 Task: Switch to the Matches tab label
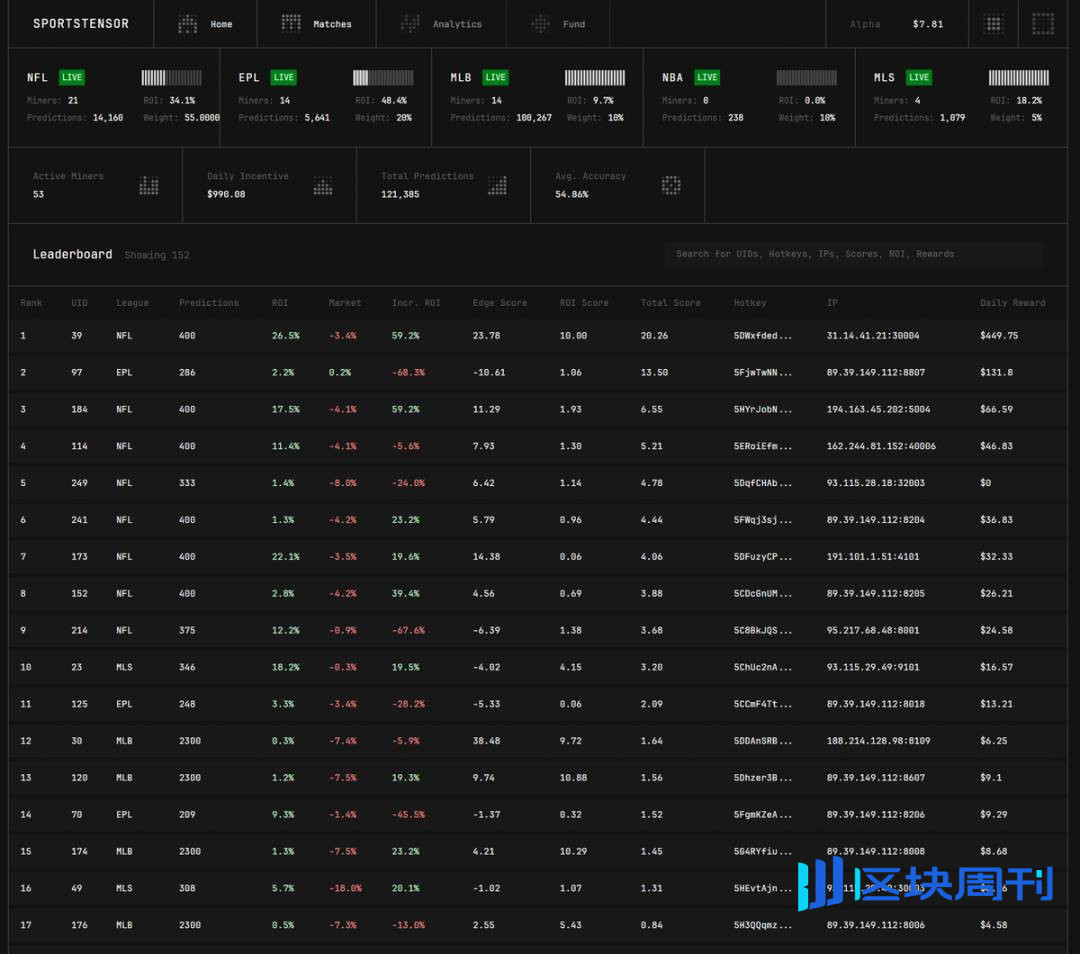pyautogui.click(x=332, y=24)
